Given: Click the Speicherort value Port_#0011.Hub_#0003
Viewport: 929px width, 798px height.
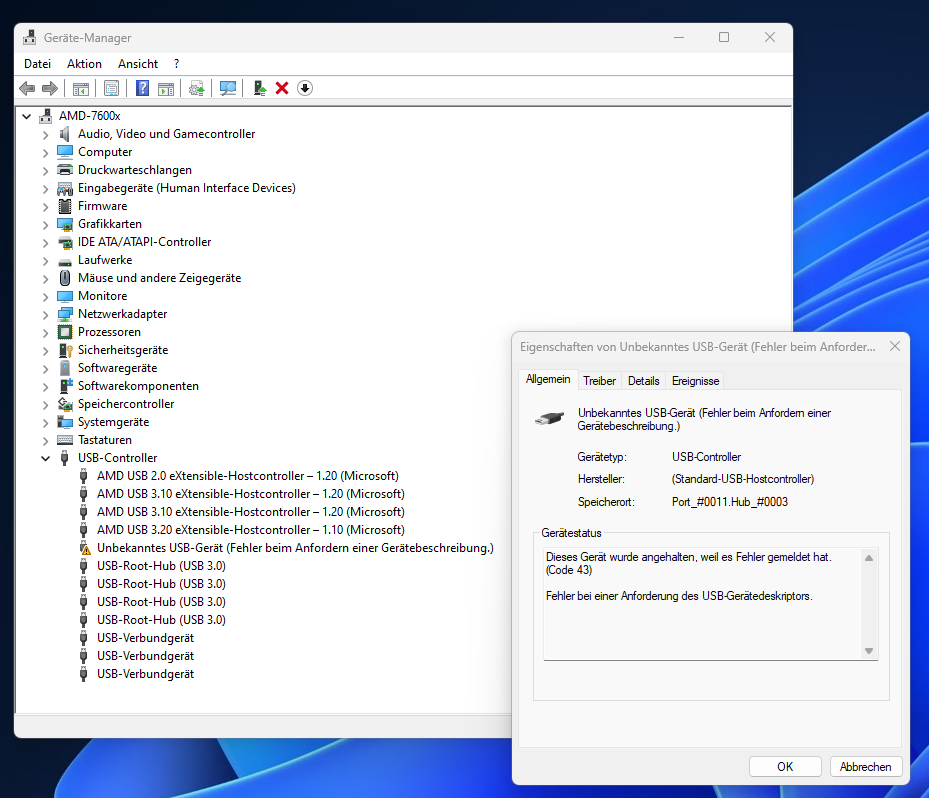Looking at the screenshot, I should tap(729, 502).
